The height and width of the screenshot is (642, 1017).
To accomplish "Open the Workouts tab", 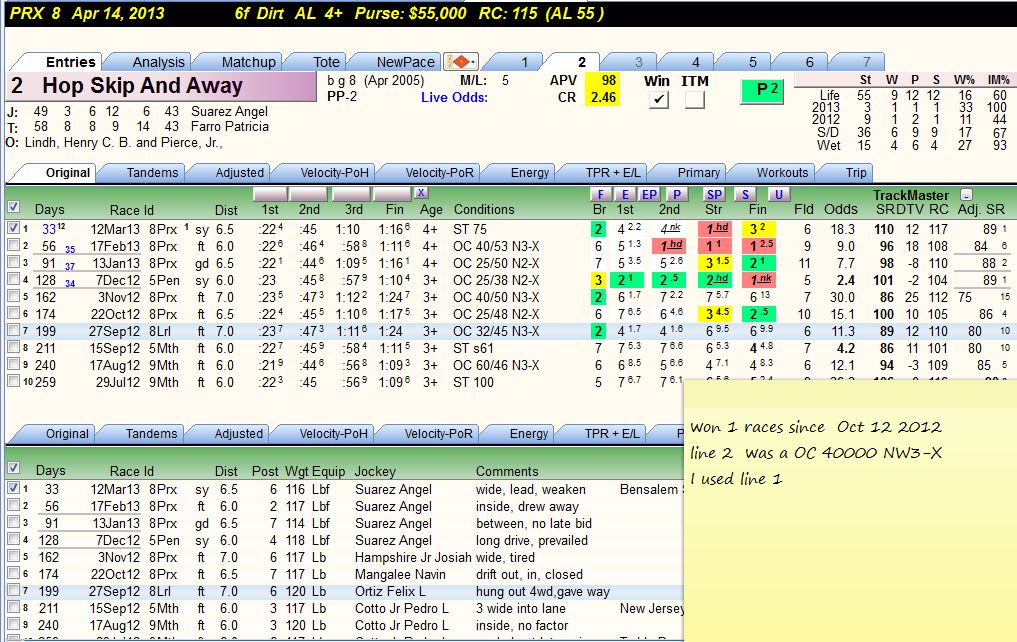I will (x=782, y=173).
